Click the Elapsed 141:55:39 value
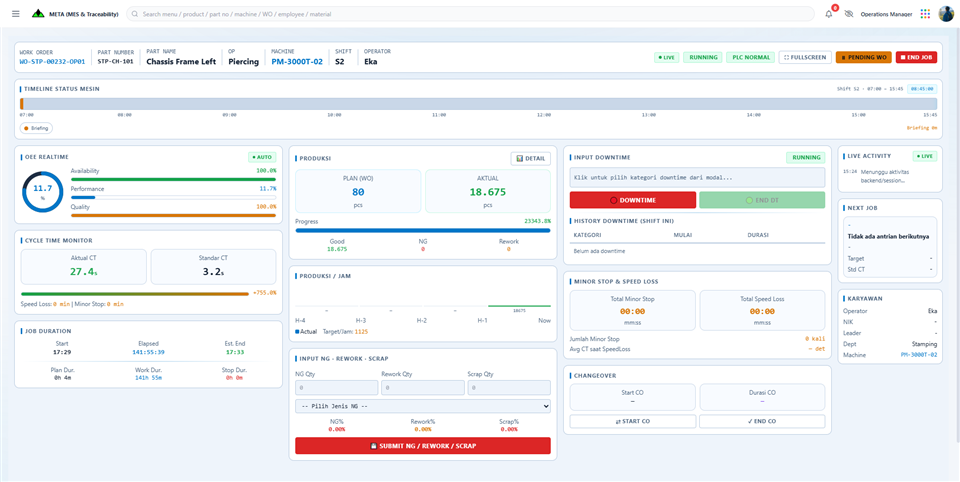The image size is (960, 482). coord(148,352)
